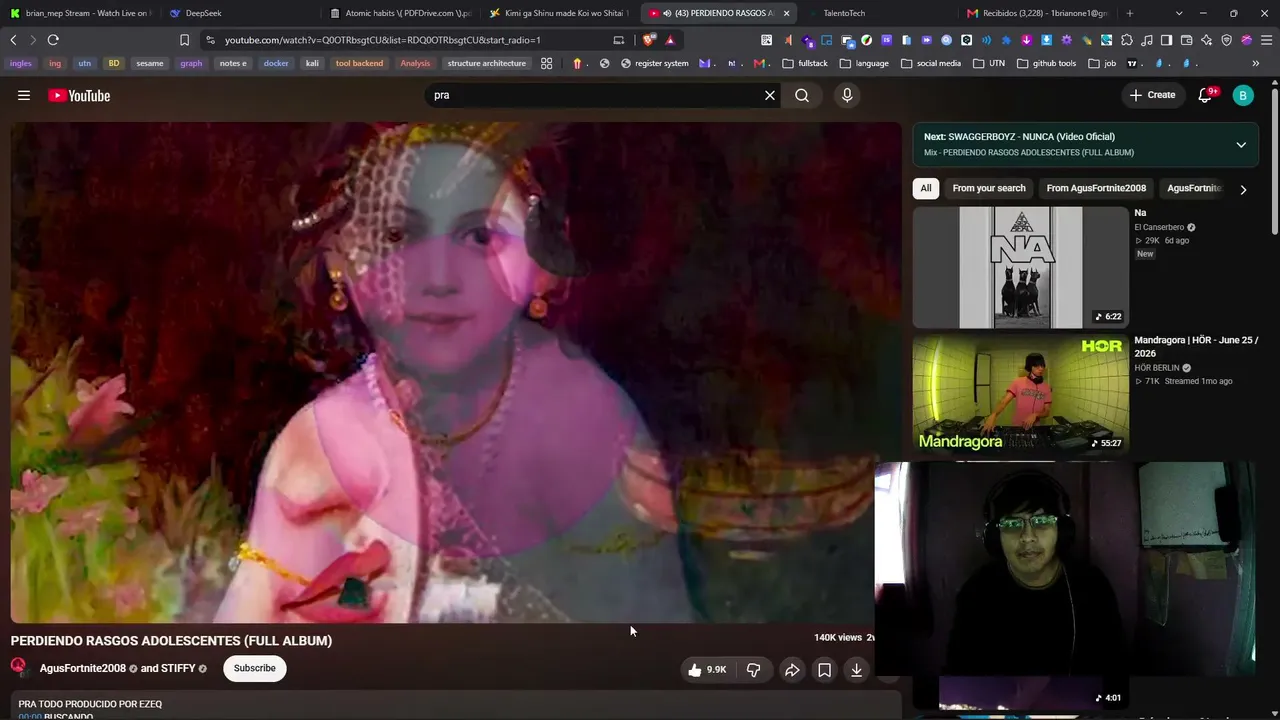
Task: Open the QR code extension icon
Action: [766, 40]
